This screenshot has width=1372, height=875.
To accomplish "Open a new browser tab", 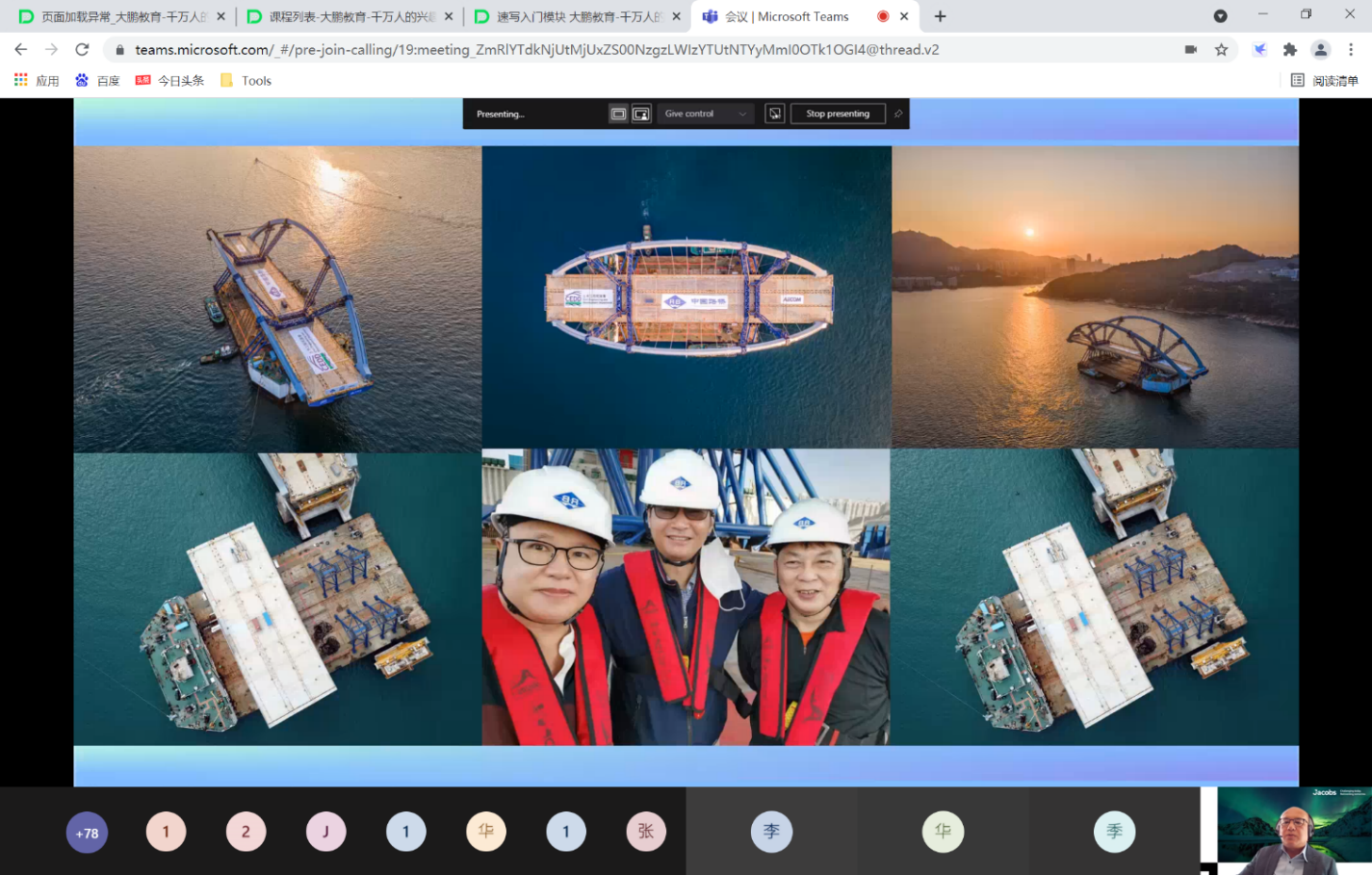I will [940, 16].
